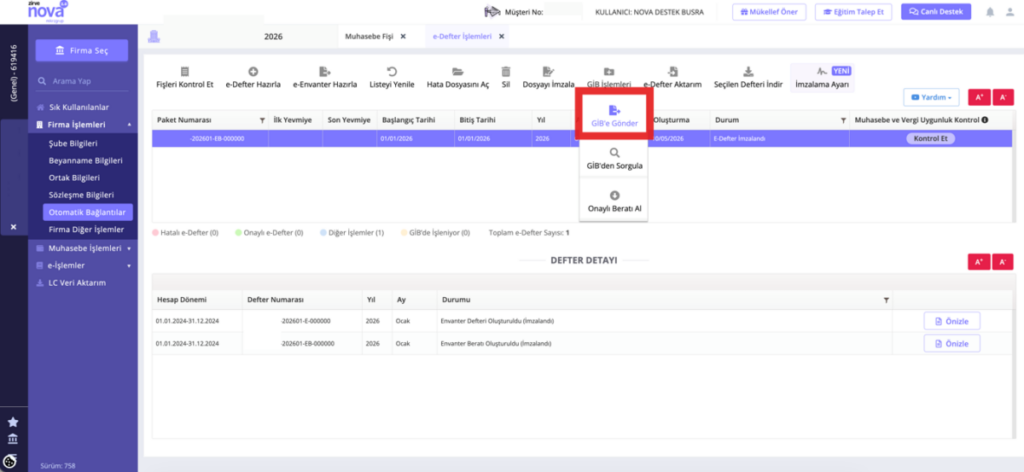Expand e-İşlemler sidebar section
The height and width of the screenshot is (472, 1024).
click(83, 266)
